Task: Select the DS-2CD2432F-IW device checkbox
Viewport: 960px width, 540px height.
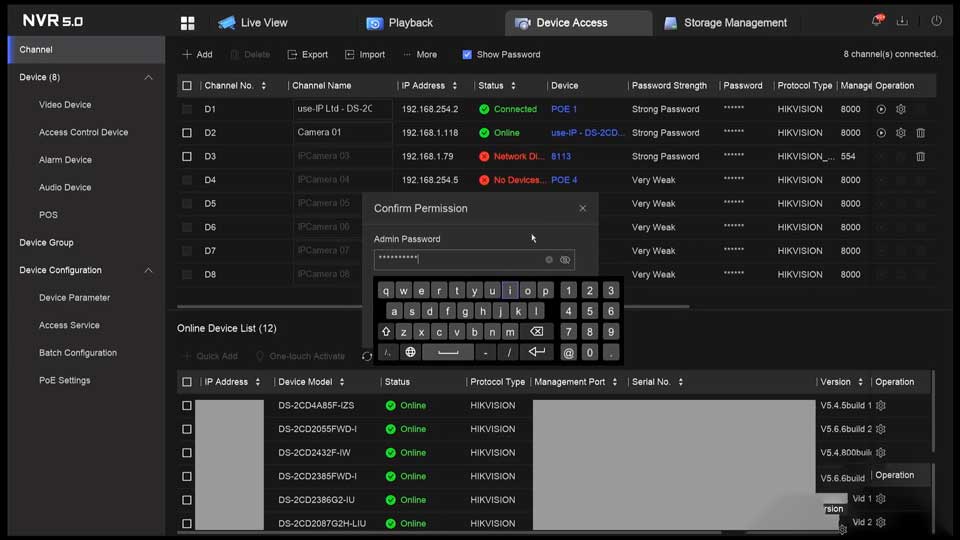Action: click(x=187, y=453)
